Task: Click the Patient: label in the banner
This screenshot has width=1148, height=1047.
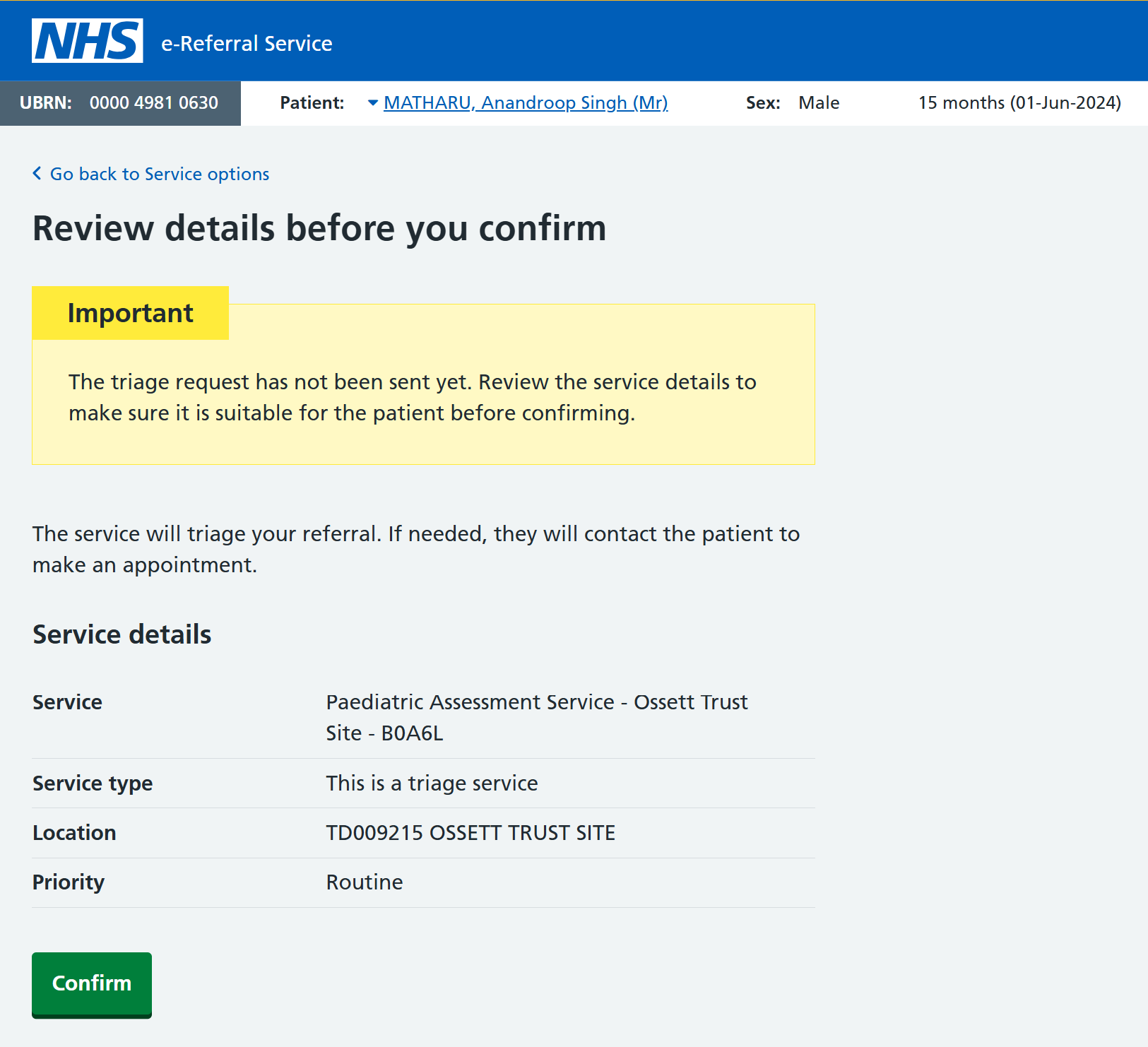Action: point(312,103)
